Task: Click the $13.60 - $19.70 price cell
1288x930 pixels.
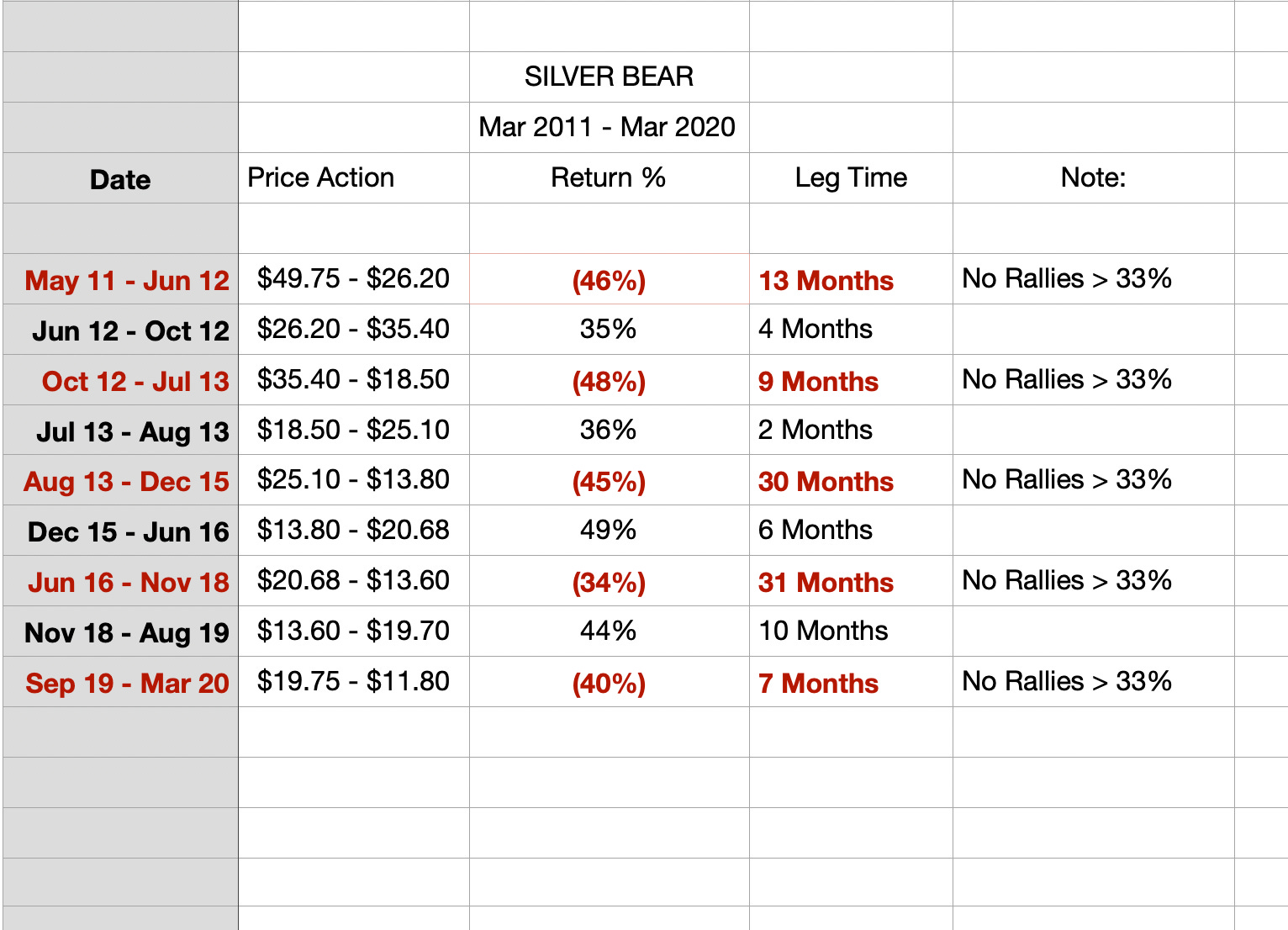Action: [354, 631]
